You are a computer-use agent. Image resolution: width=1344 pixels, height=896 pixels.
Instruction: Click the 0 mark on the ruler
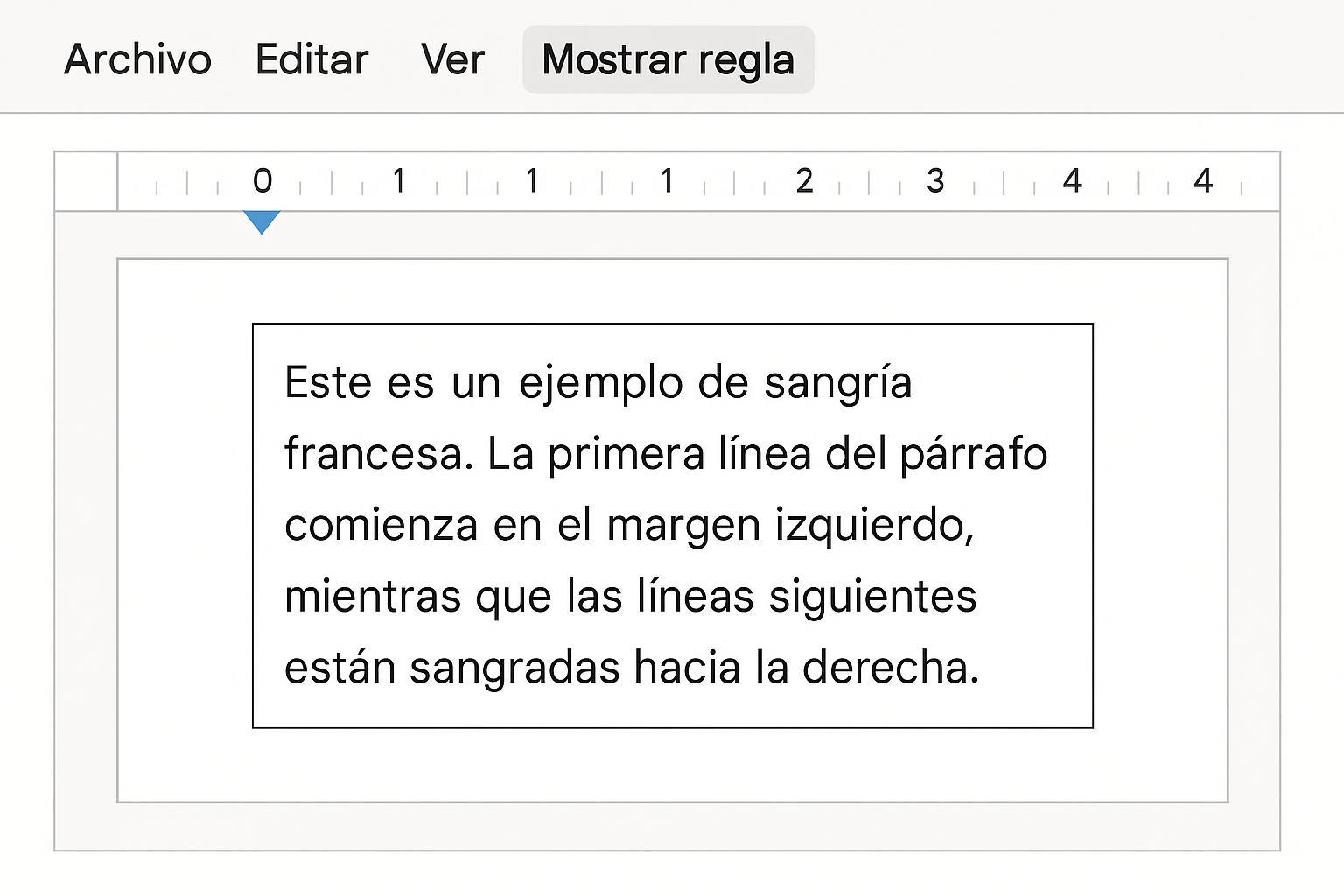(x=262, y=181)
